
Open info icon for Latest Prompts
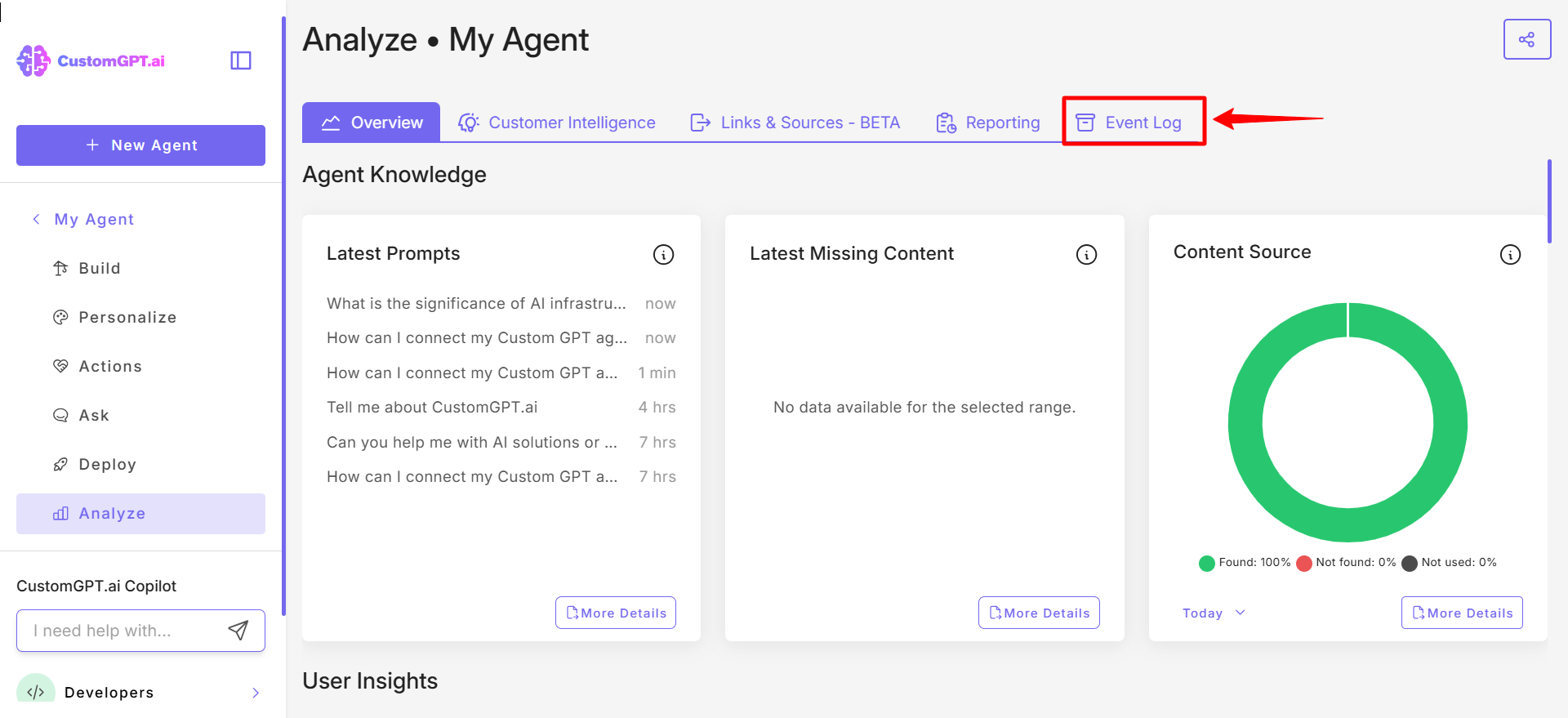[x=663, y=255]
